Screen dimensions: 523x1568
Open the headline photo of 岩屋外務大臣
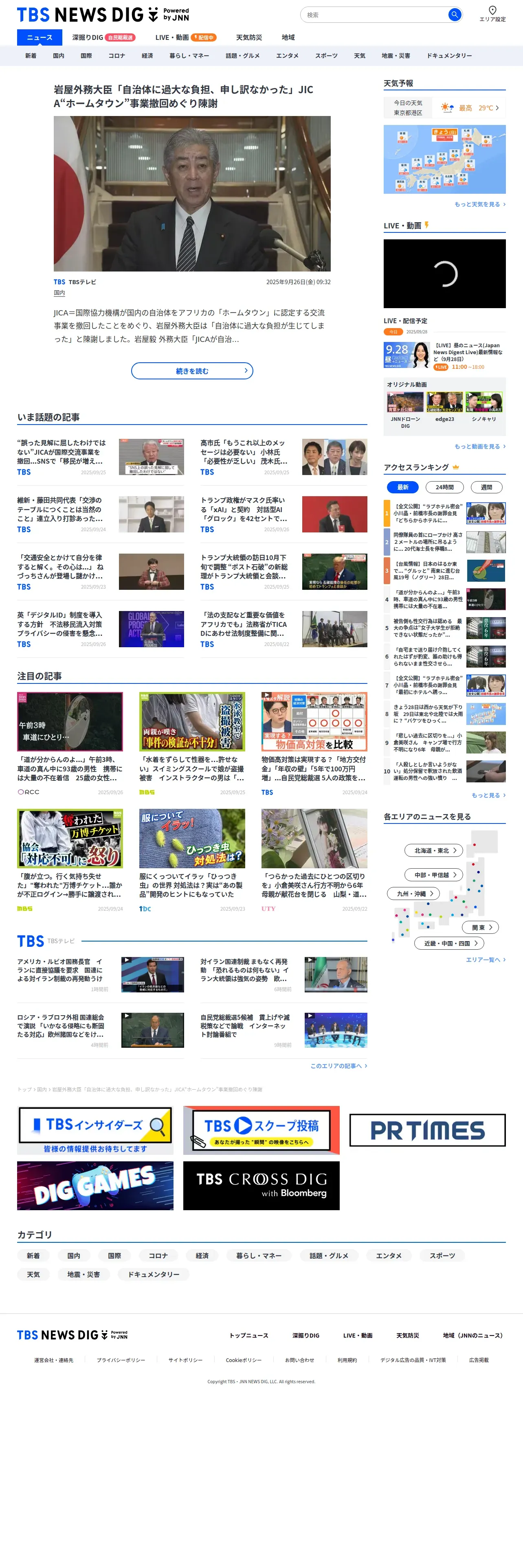pos(192,194)
